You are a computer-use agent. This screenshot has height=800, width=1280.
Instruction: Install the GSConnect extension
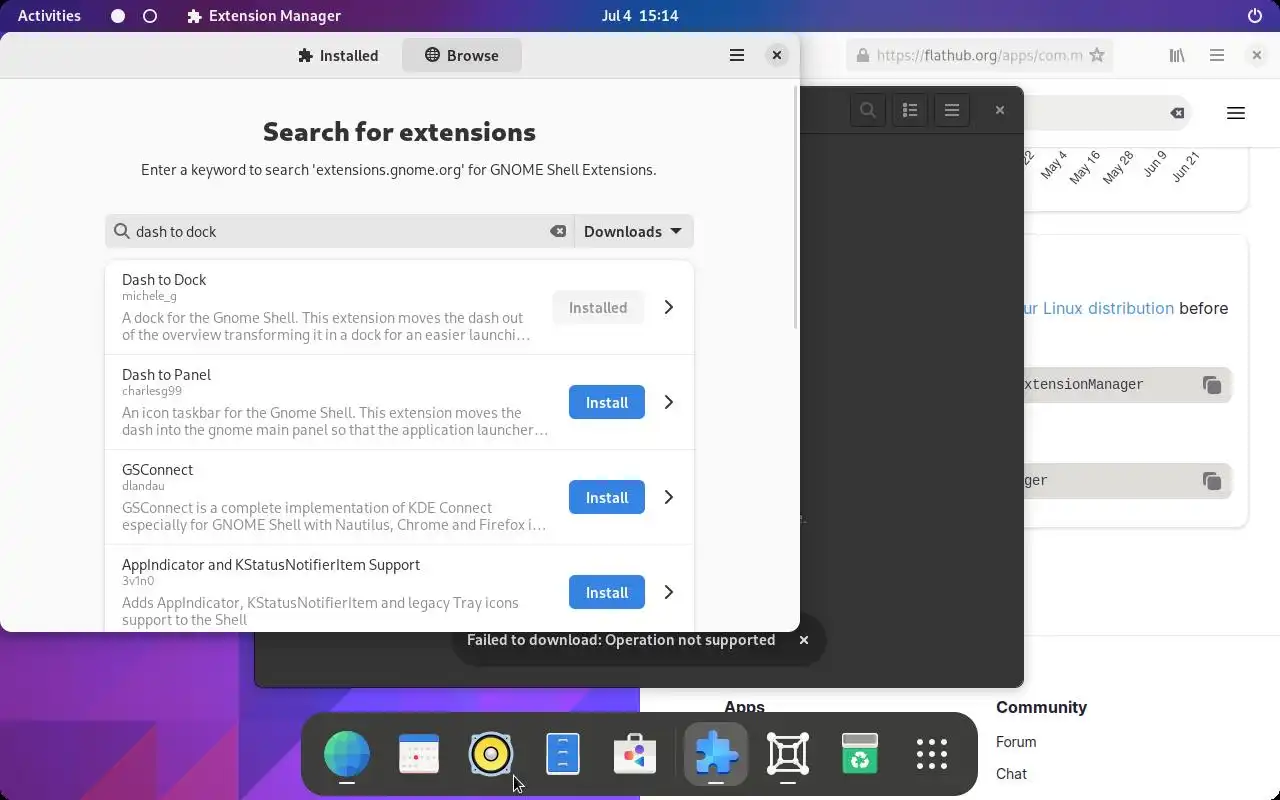pos(607,497)
